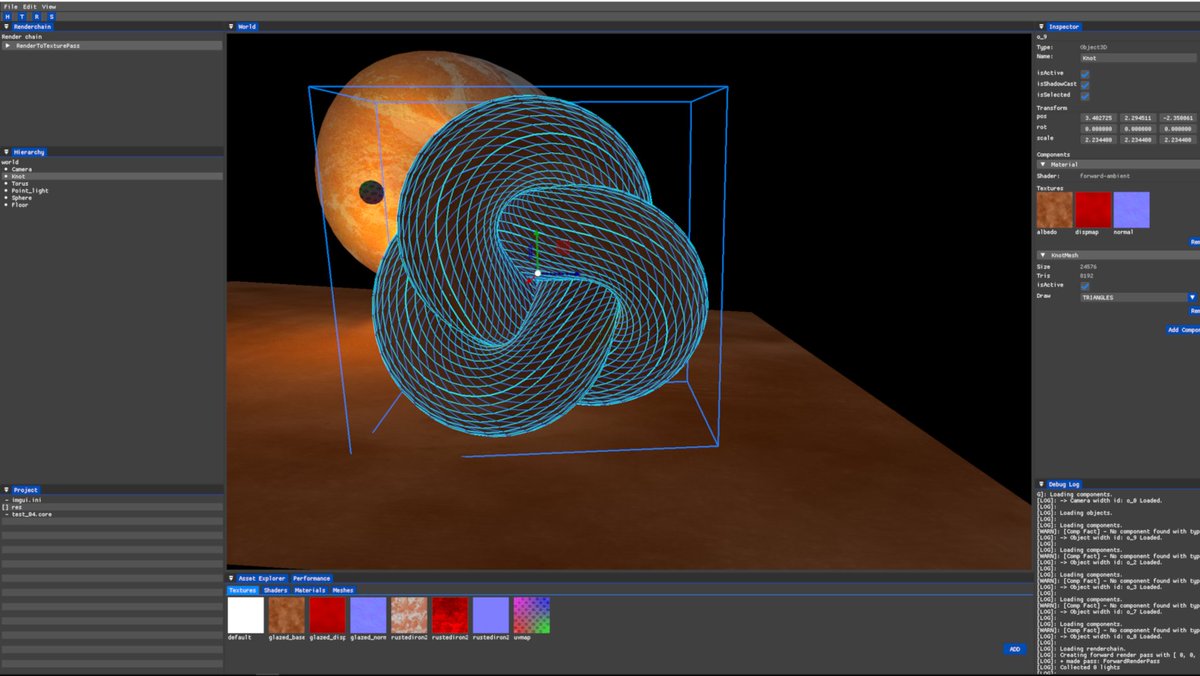Screen dimensions: 1200x676
Task: Open the Edit menu
Action: tap(30, 6)
